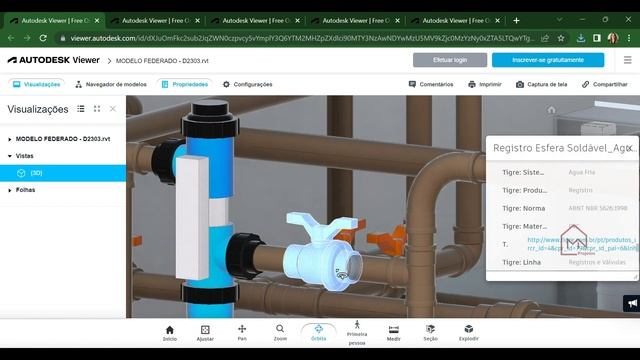This screenshot has height=360, width=640.
Task: Reload the current page
Action: [43, 38]
